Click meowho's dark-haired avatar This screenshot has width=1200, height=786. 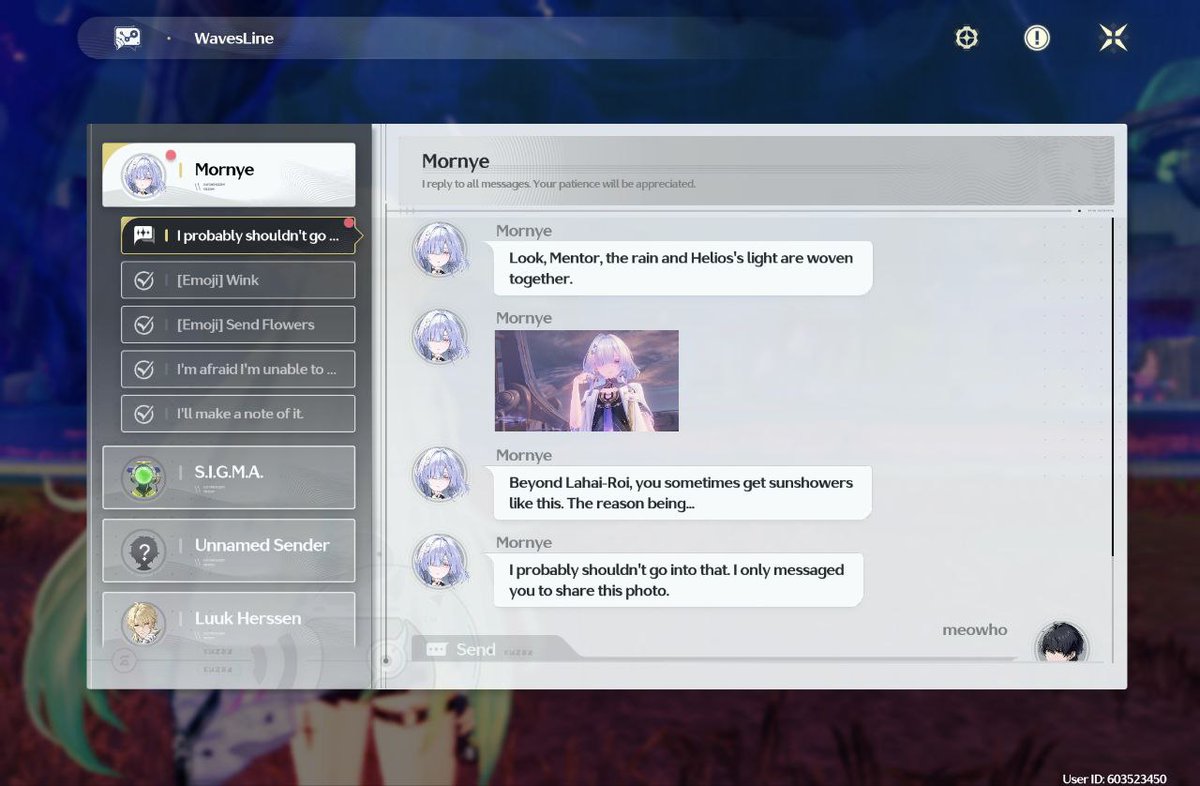(x=1061, y=642)
